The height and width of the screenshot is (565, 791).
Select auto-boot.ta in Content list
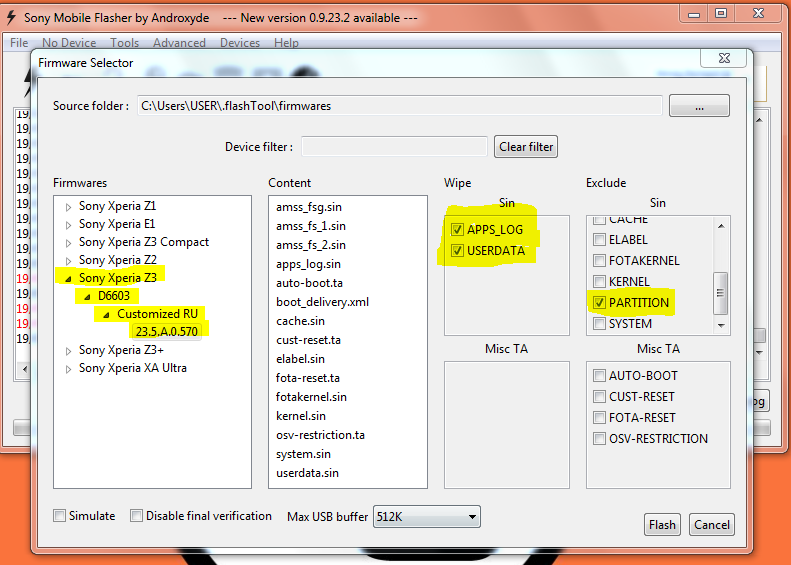coord(309,283)
